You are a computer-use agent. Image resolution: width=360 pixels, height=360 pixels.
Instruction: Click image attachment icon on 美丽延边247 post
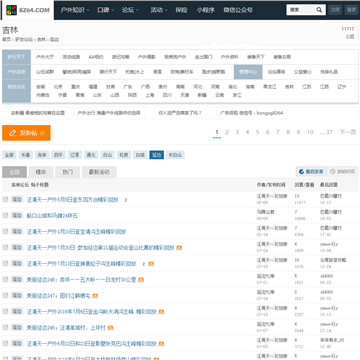point(95,296)
